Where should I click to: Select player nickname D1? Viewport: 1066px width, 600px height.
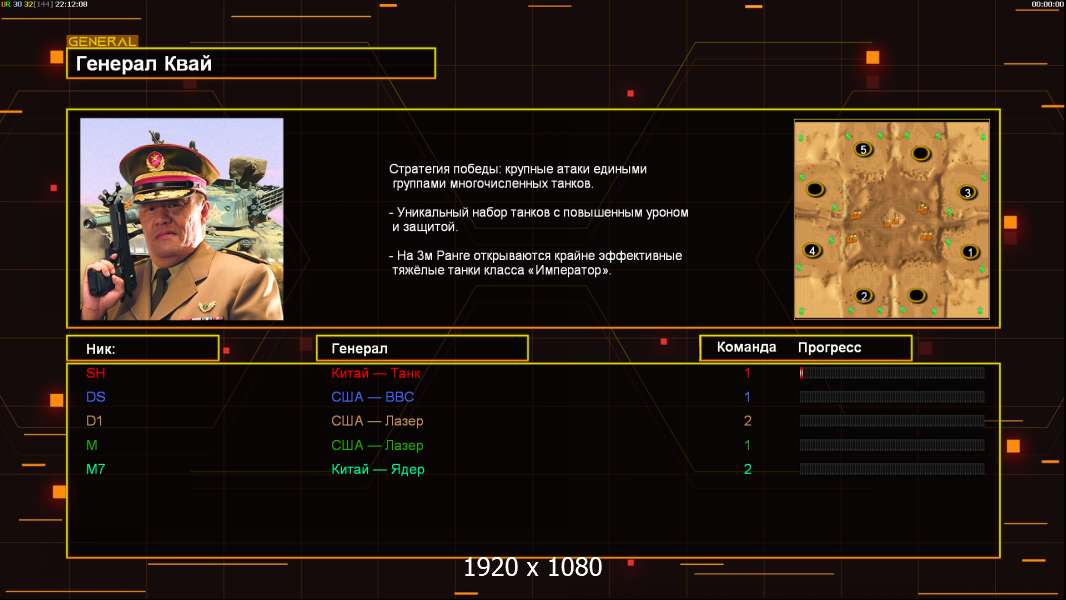click(94, 421)
